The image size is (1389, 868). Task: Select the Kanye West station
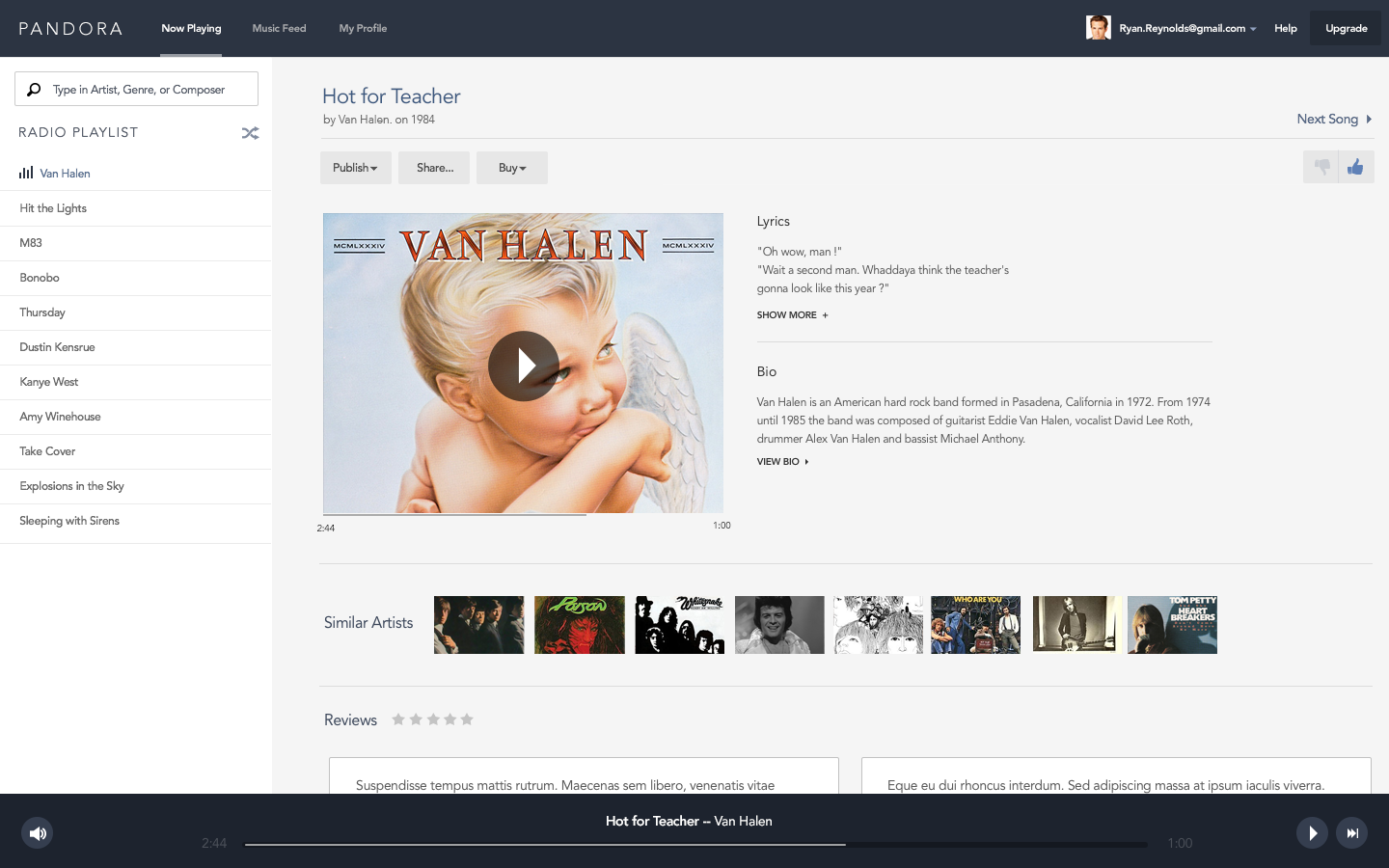[x=136, y=382]
